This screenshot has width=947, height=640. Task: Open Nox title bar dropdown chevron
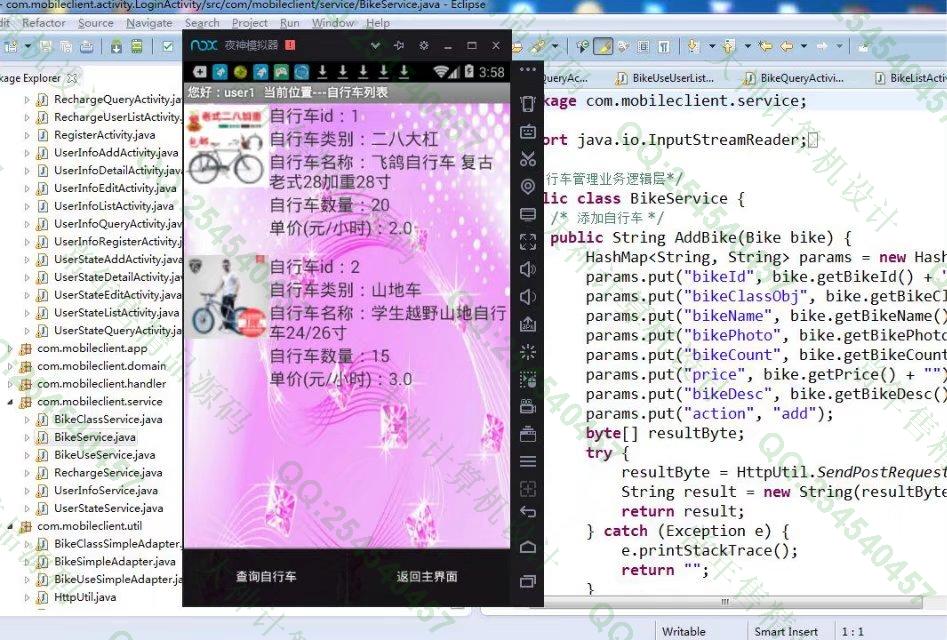375,45
